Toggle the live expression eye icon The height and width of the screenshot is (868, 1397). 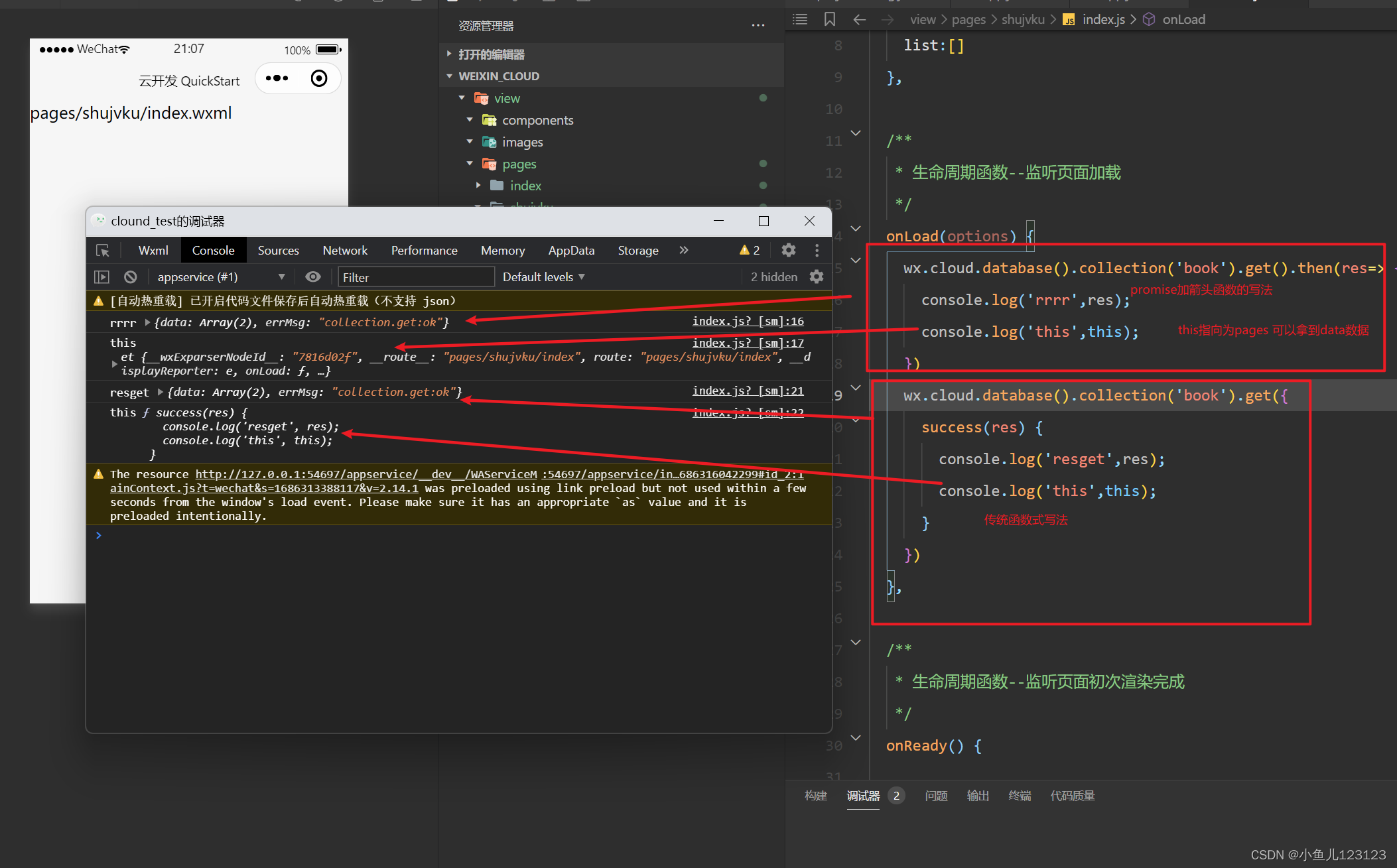(313, 277)
